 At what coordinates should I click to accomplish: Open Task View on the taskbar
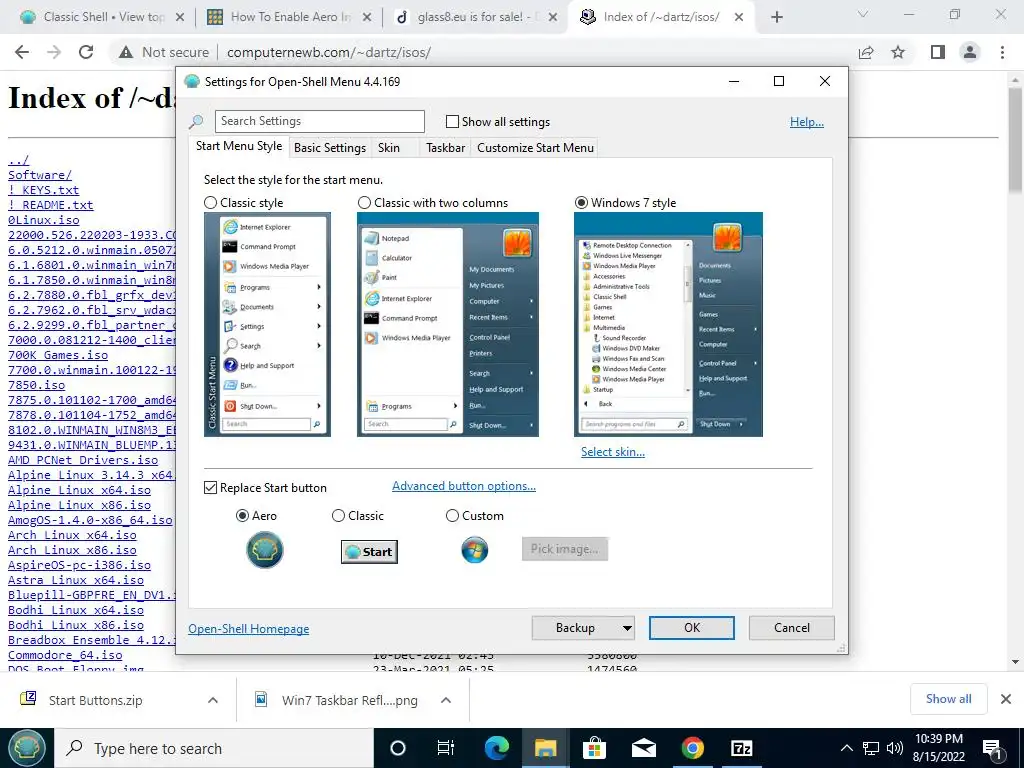(445, 748)
